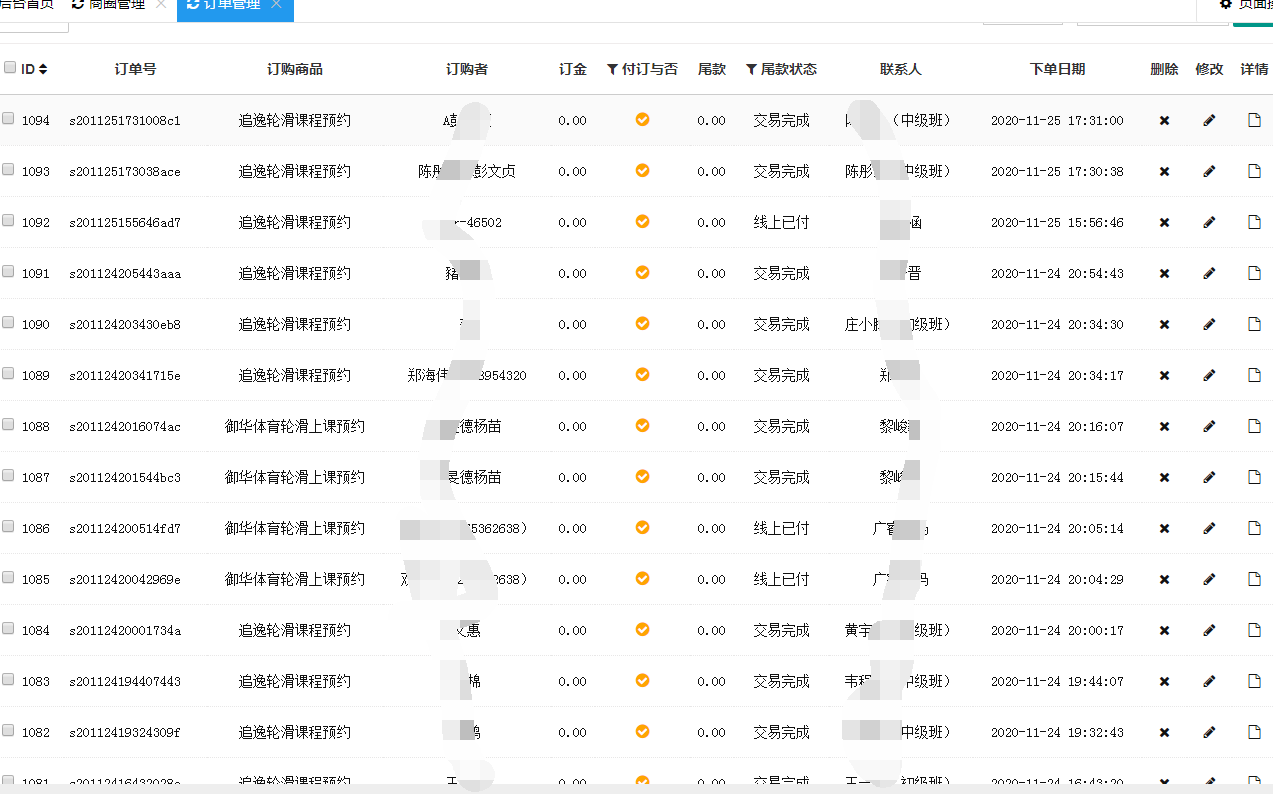Screen dimensions: 1273x794
Task: Toggle the select-all checkbox in header
Action: [10, 68]
